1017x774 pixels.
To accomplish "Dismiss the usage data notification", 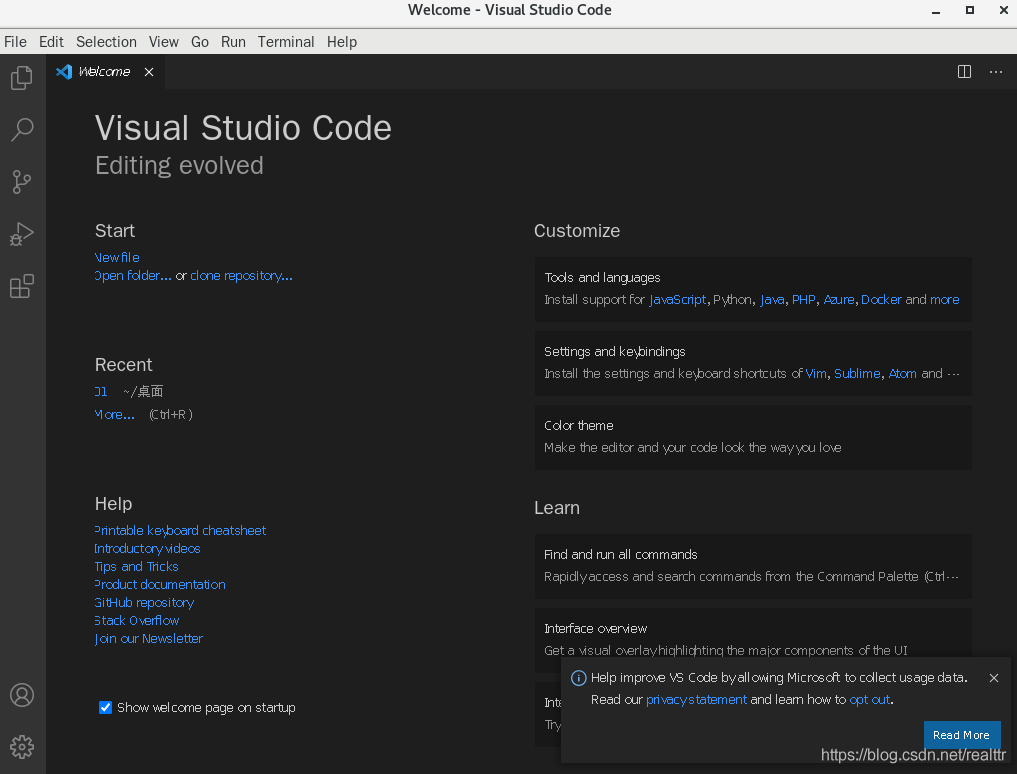I will (993, 678).
